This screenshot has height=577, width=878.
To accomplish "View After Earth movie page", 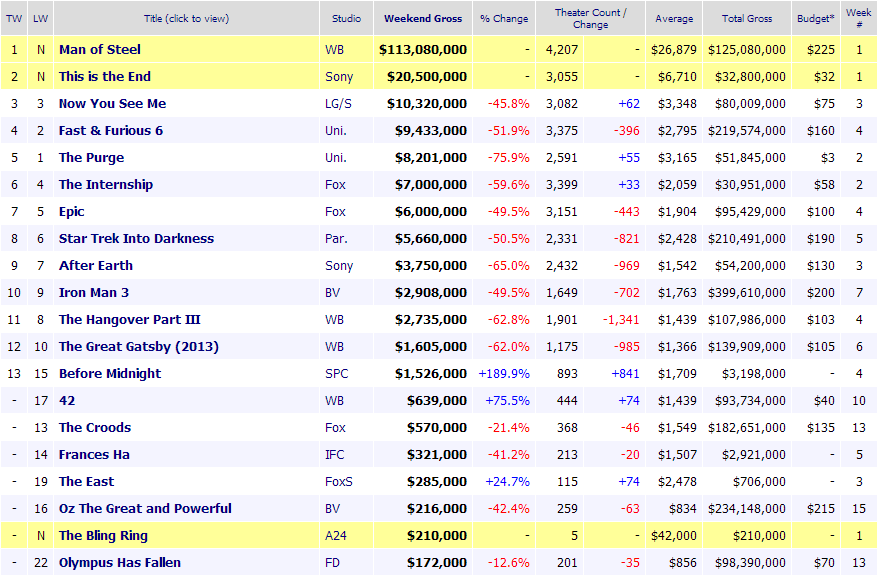I will (x=96, y=266).
